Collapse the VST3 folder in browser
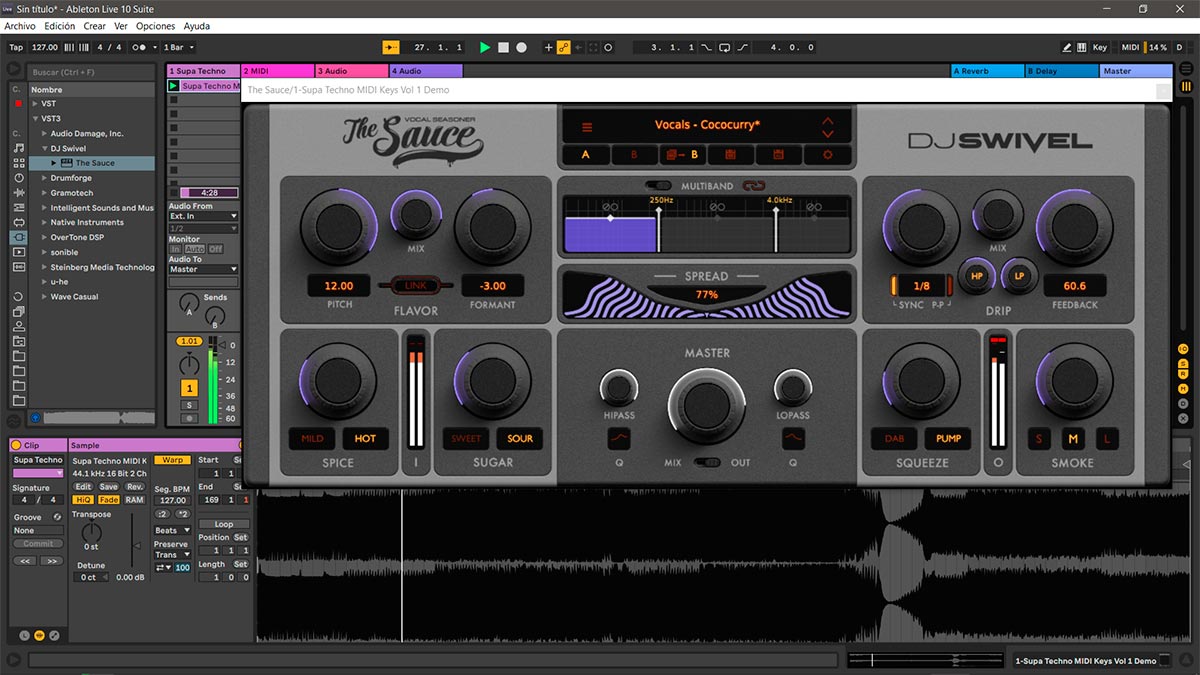Viewport: 1200px width, 675px height. click(36, 119)
